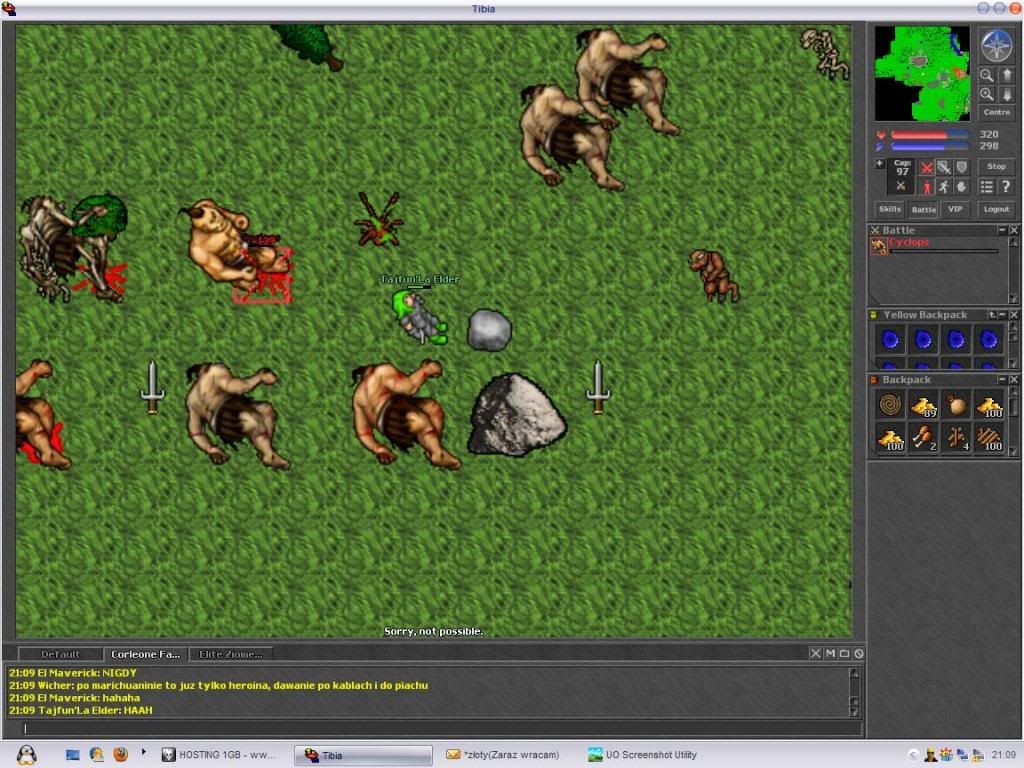Select balanced fight mode sword and shield
Screen dimensions: 1024x768
[944, 168]
